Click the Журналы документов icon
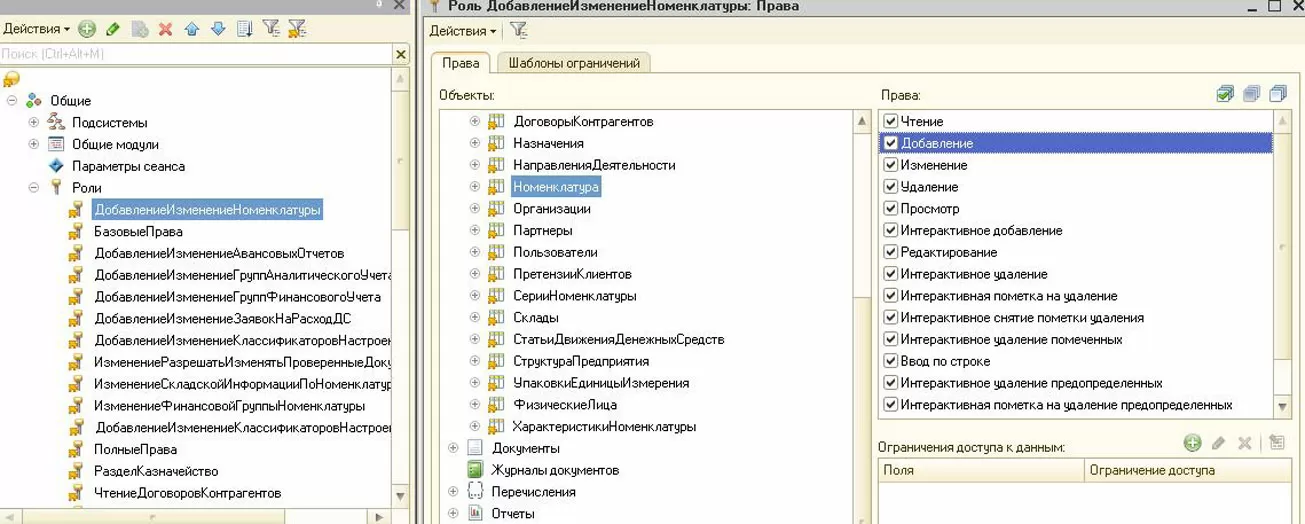Image resolution: width=1305 pixels, height=524 pixels. [475, 470]
